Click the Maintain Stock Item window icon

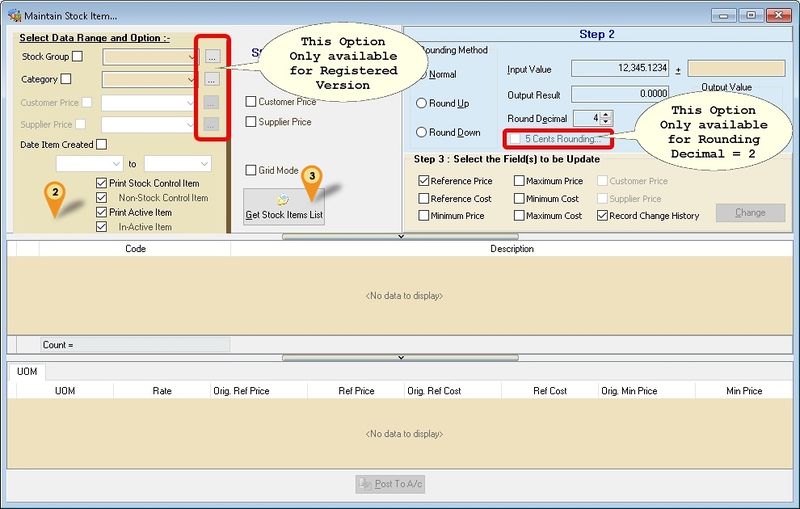point(13,16)
